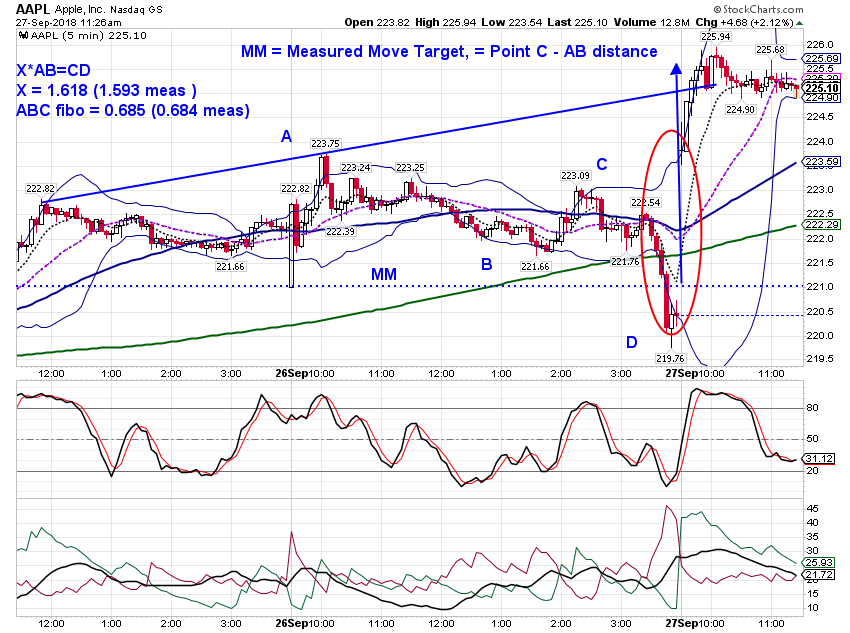Click the 31.12 stochastic value tag
The width and height of the screenshot is (850, 633).
[x=819, y=458]
